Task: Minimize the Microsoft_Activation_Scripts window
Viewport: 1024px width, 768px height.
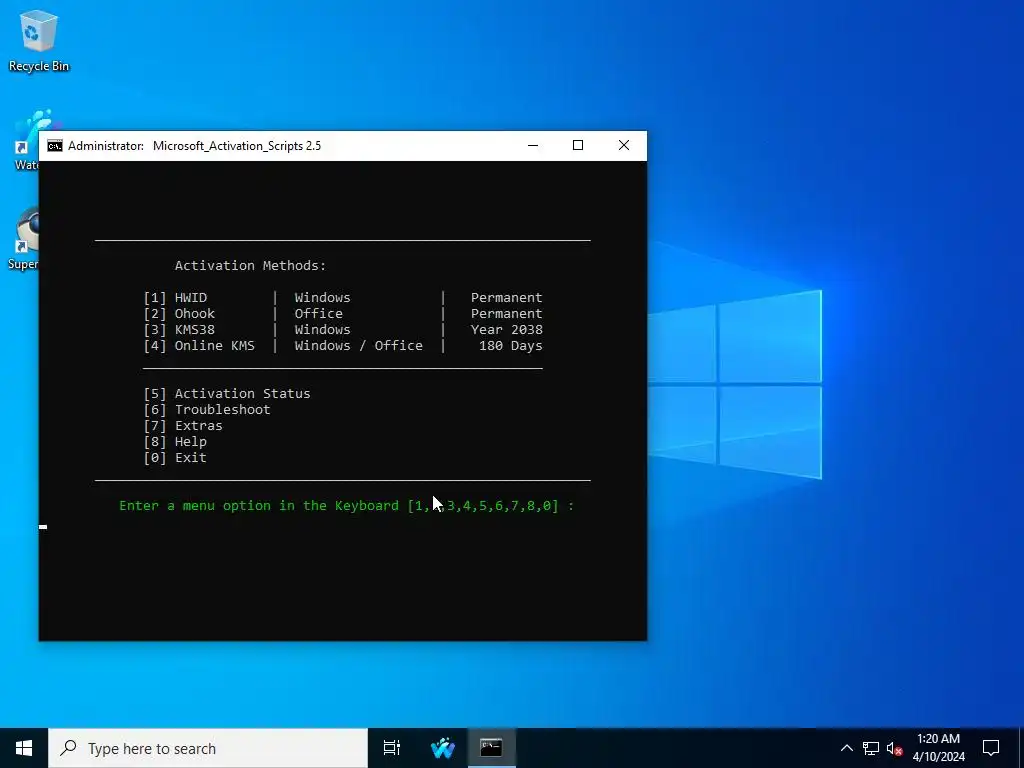Action: coord(533,146)
